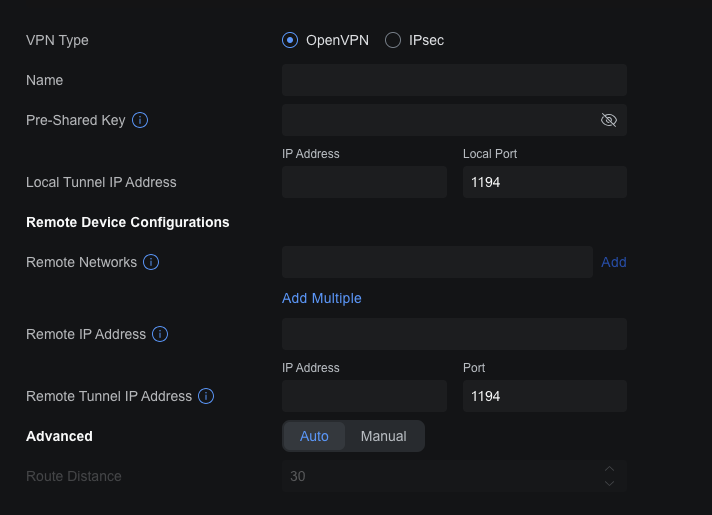Toggle Pre-Shared Key visibility eye icon

608,120
